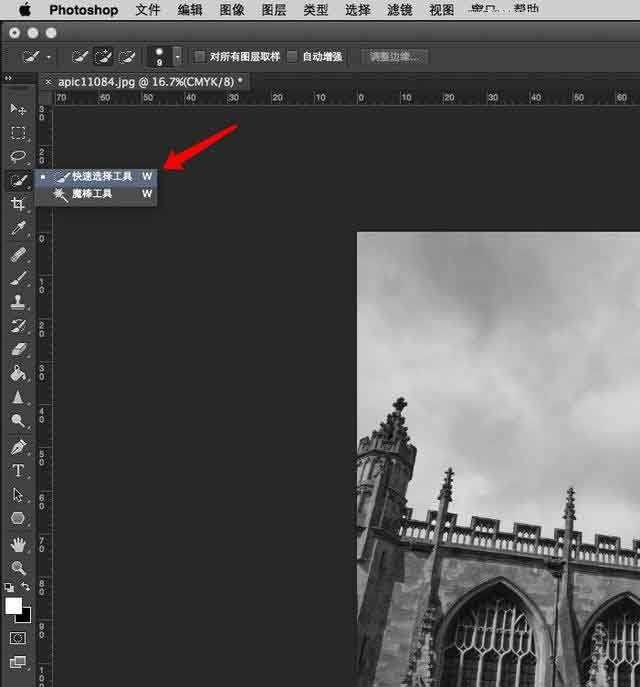Select the Rectangular Marquee tool
The height and width of the screenshot is (687, 640).
(x=17, y=132)
